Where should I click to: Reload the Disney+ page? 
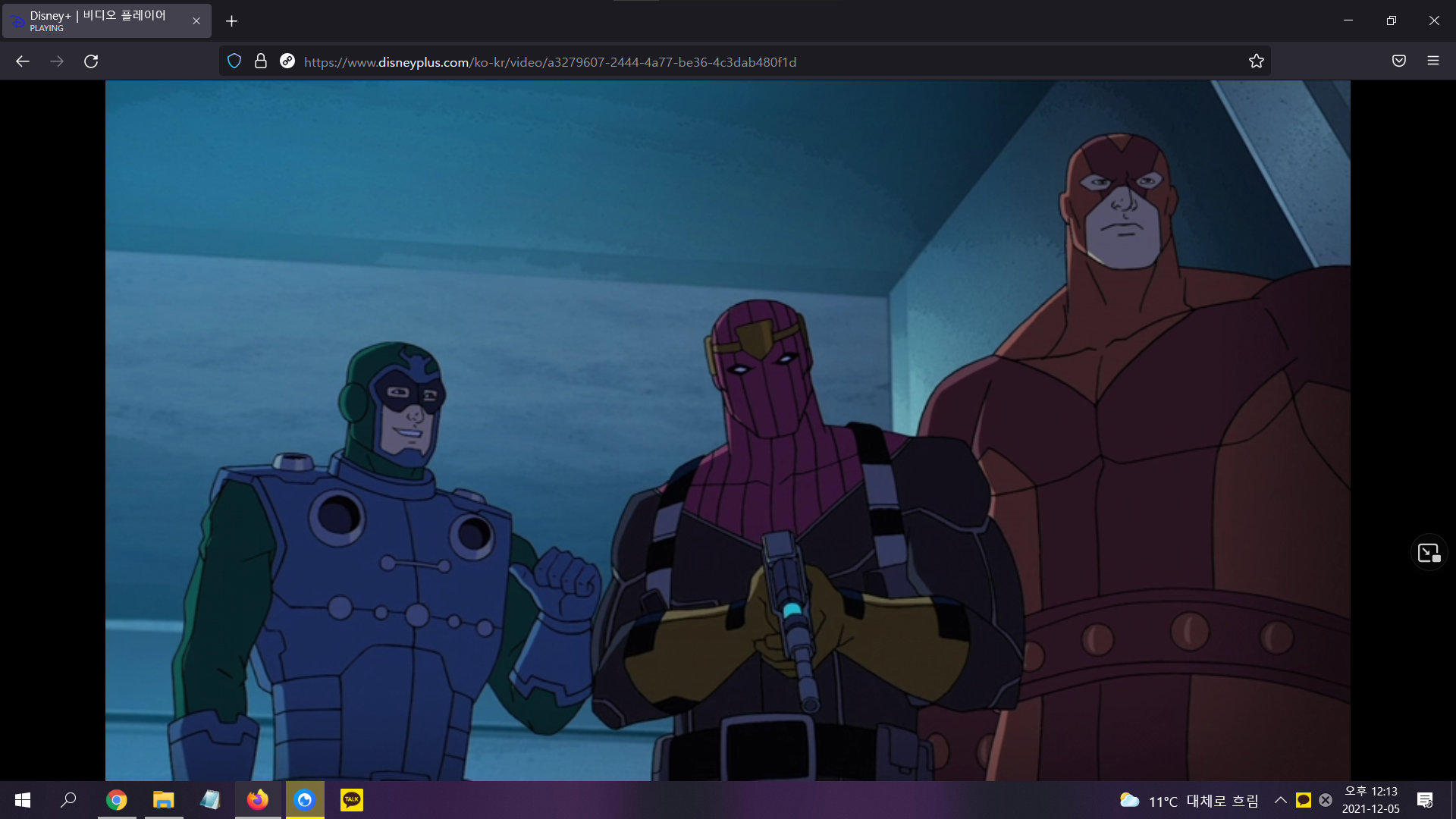[91, 61]
